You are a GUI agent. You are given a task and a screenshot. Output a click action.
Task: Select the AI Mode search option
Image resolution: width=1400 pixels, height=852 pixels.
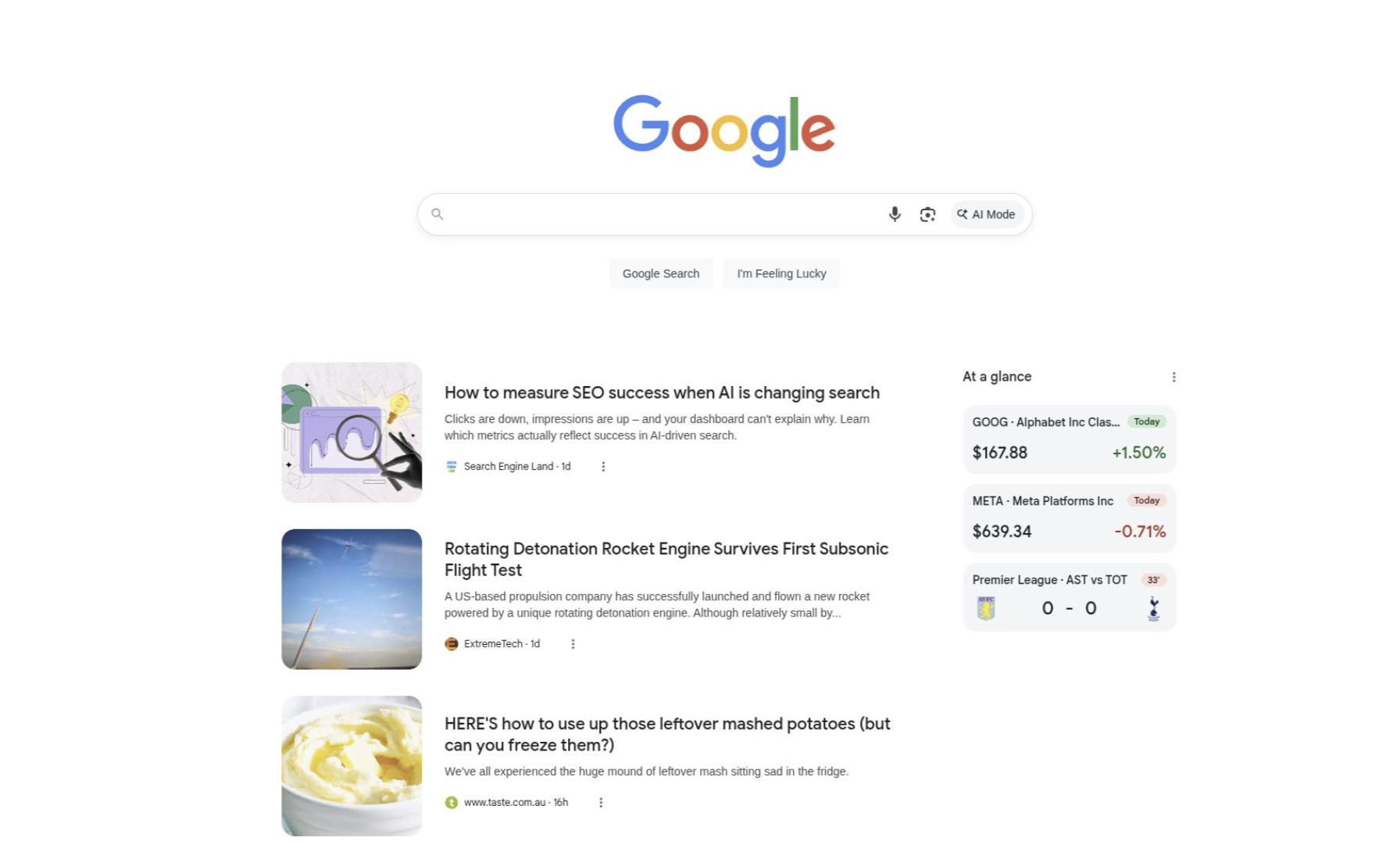[x=987, y=213]
